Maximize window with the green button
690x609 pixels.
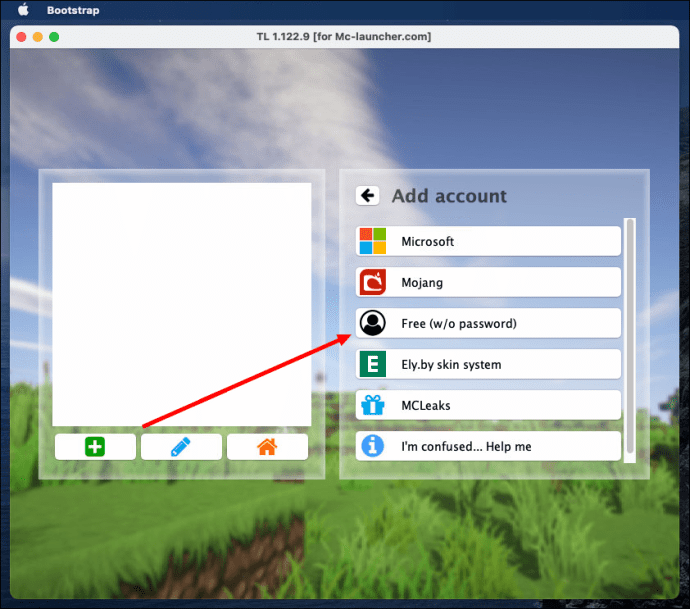[x=54, y=37]
